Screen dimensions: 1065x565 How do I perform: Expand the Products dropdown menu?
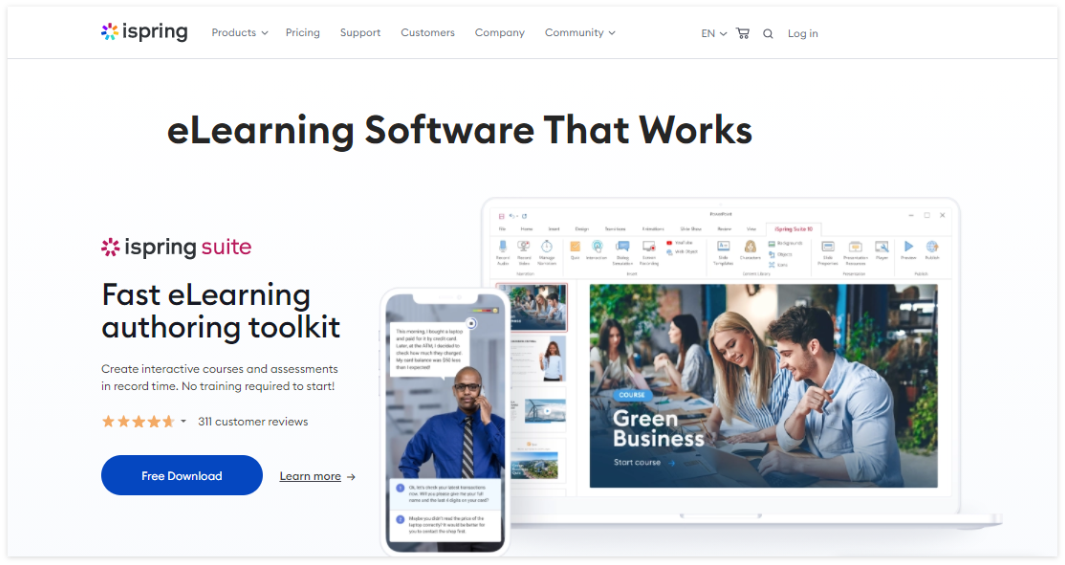click(240, 33)
